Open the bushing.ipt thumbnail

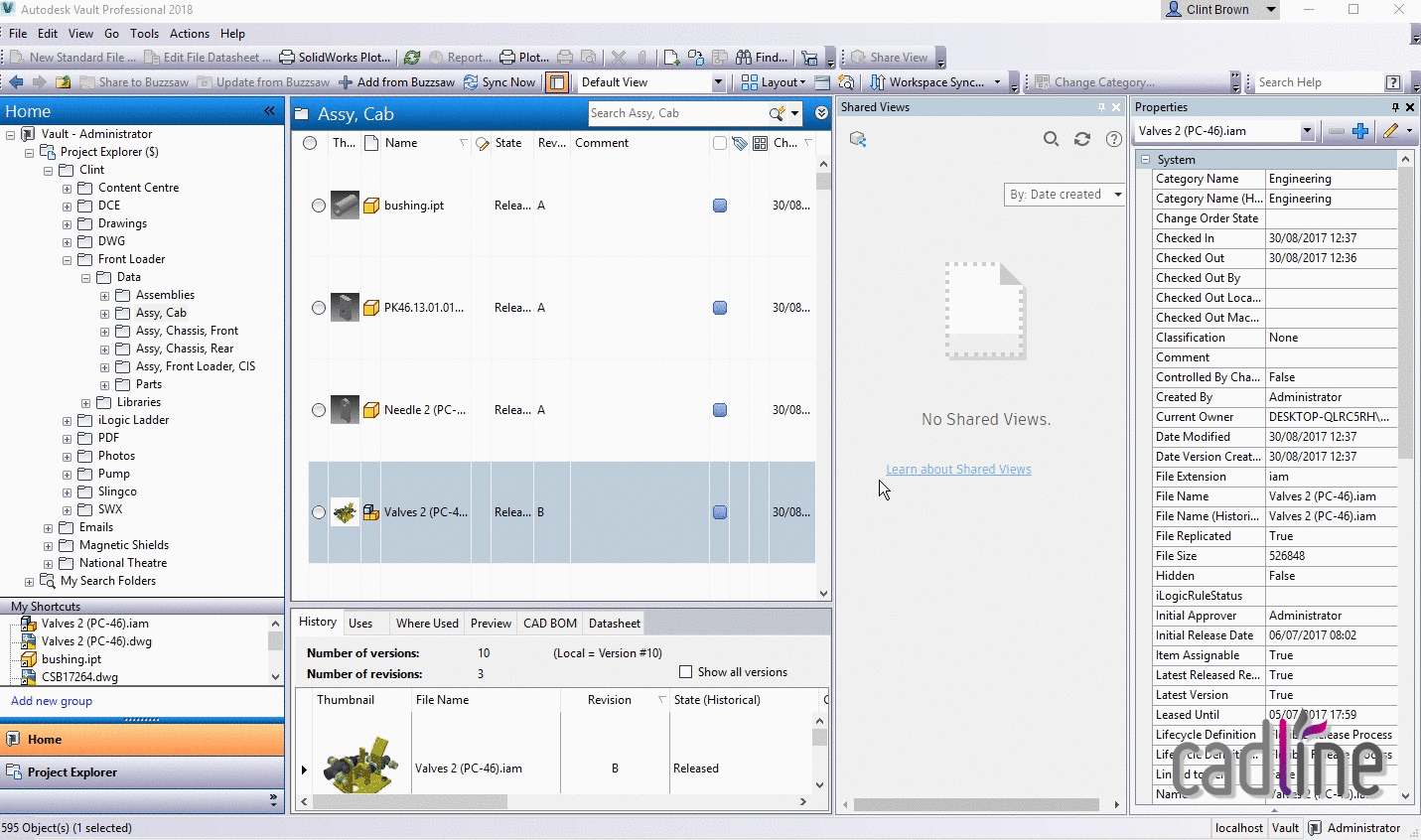345,206
